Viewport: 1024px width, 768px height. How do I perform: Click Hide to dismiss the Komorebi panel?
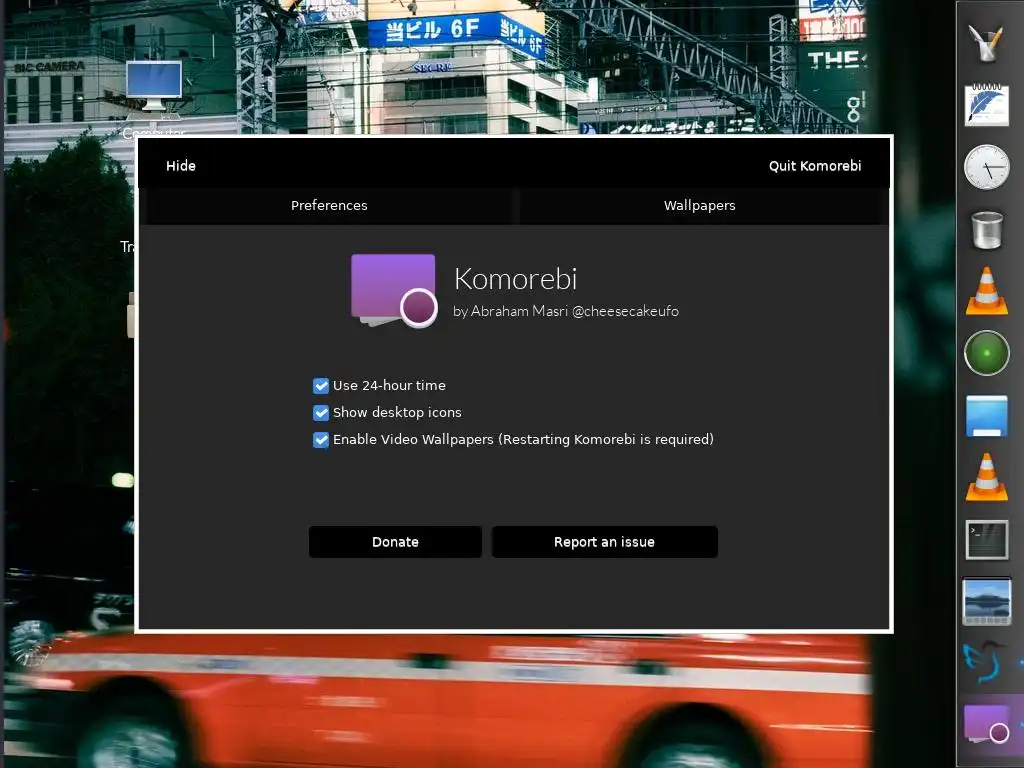[x=181, y=166]
